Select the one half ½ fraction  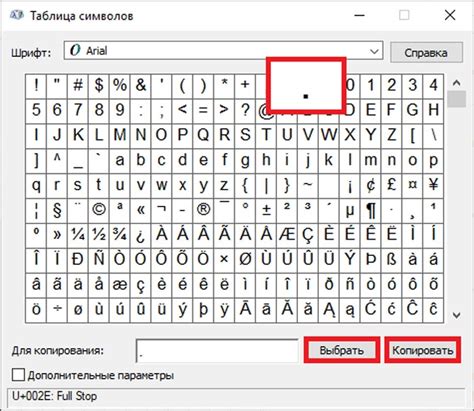click(x=99, y=236)
